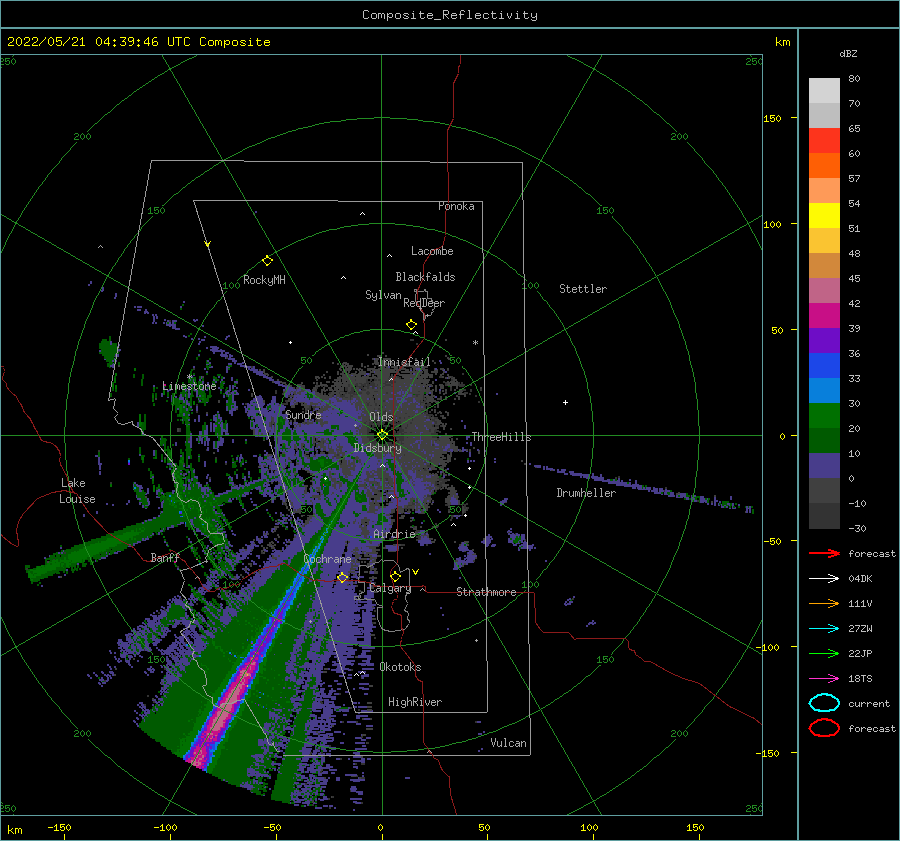Click the magenta 18TS arrow icon
Viewport: 900px width, 841px height.
pos(824,679)
